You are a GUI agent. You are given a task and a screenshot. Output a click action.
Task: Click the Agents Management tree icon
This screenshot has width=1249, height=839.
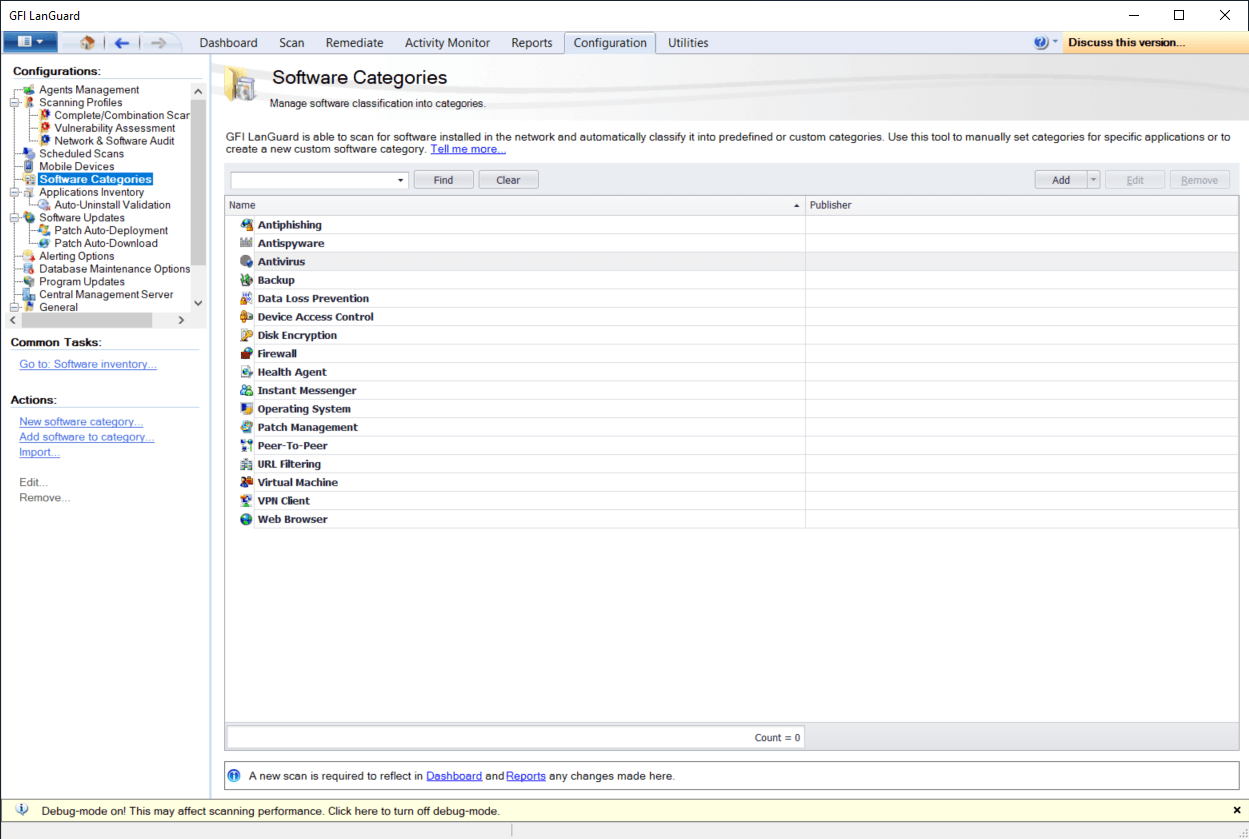pos(29,90)
